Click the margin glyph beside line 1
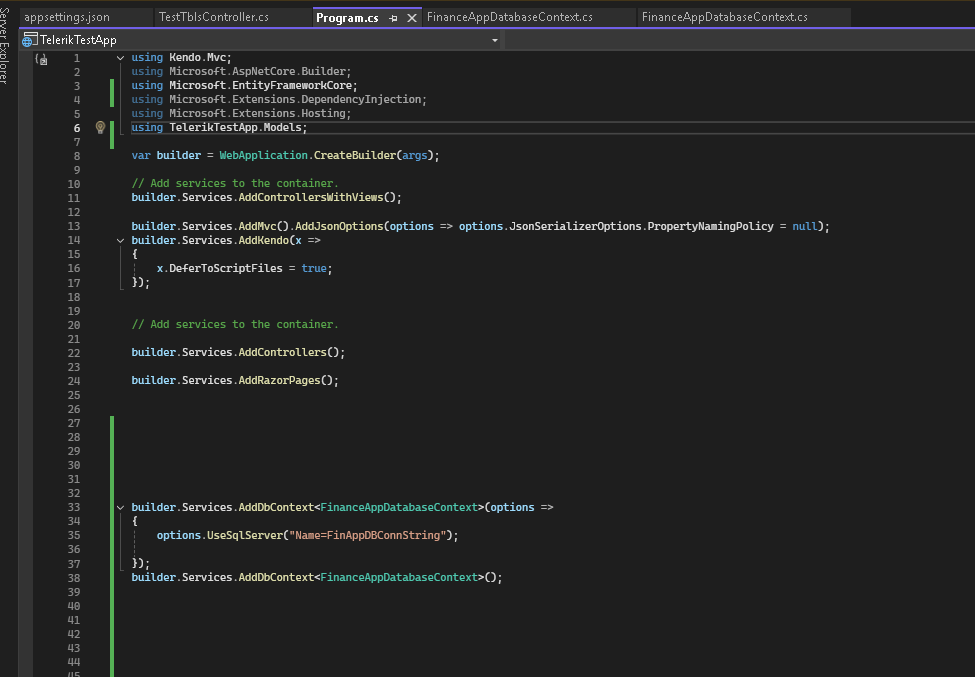Screen dimensions: 975x677 pyautogui.click(x=41, y=59)
